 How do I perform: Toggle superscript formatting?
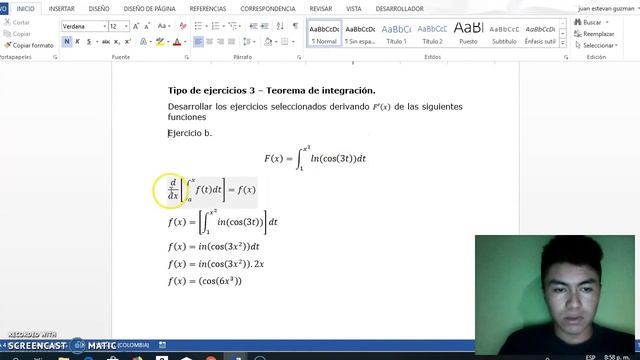coord(128,42)
